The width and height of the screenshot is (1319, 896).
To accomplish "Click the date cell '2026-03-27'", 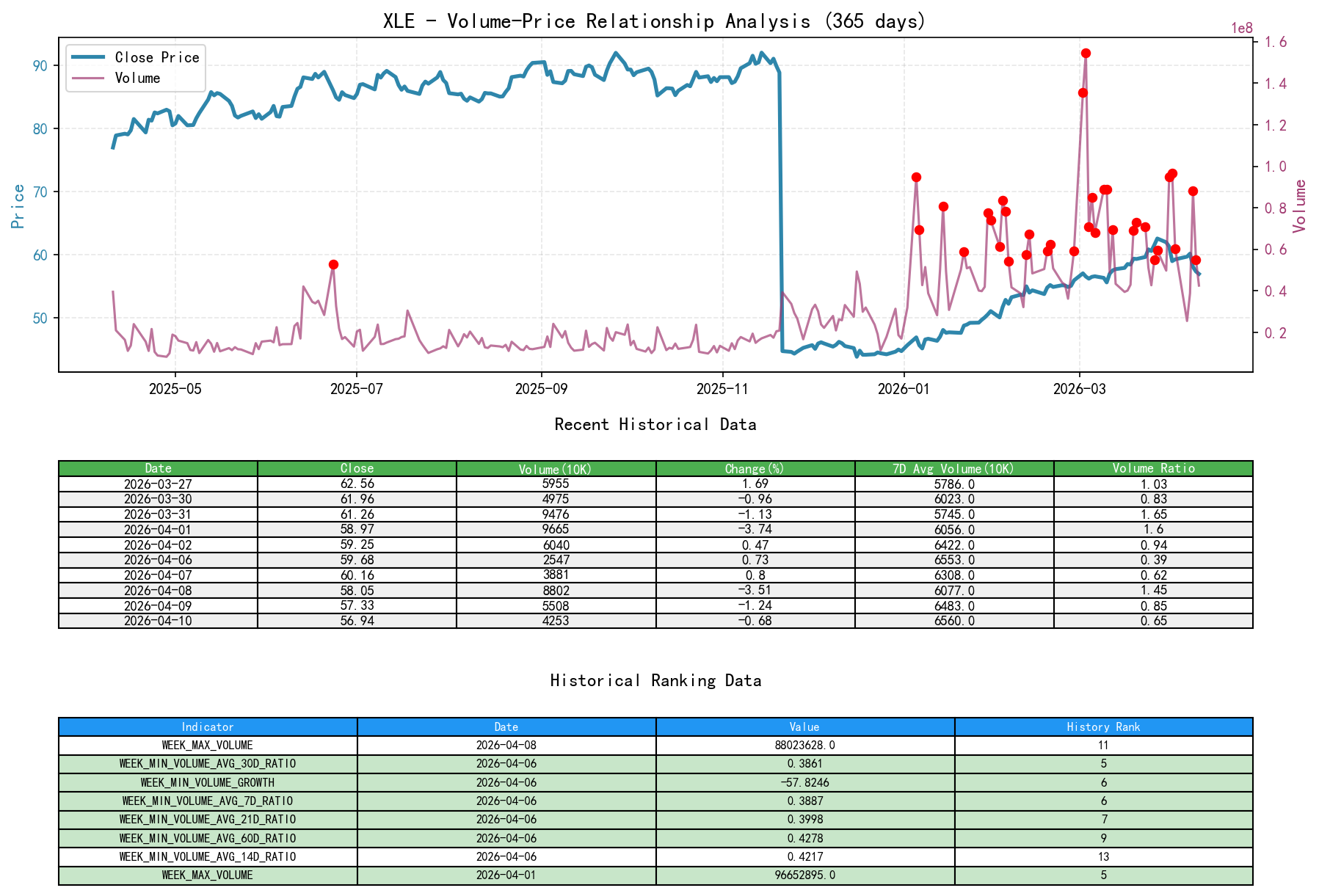I will 158,484.
